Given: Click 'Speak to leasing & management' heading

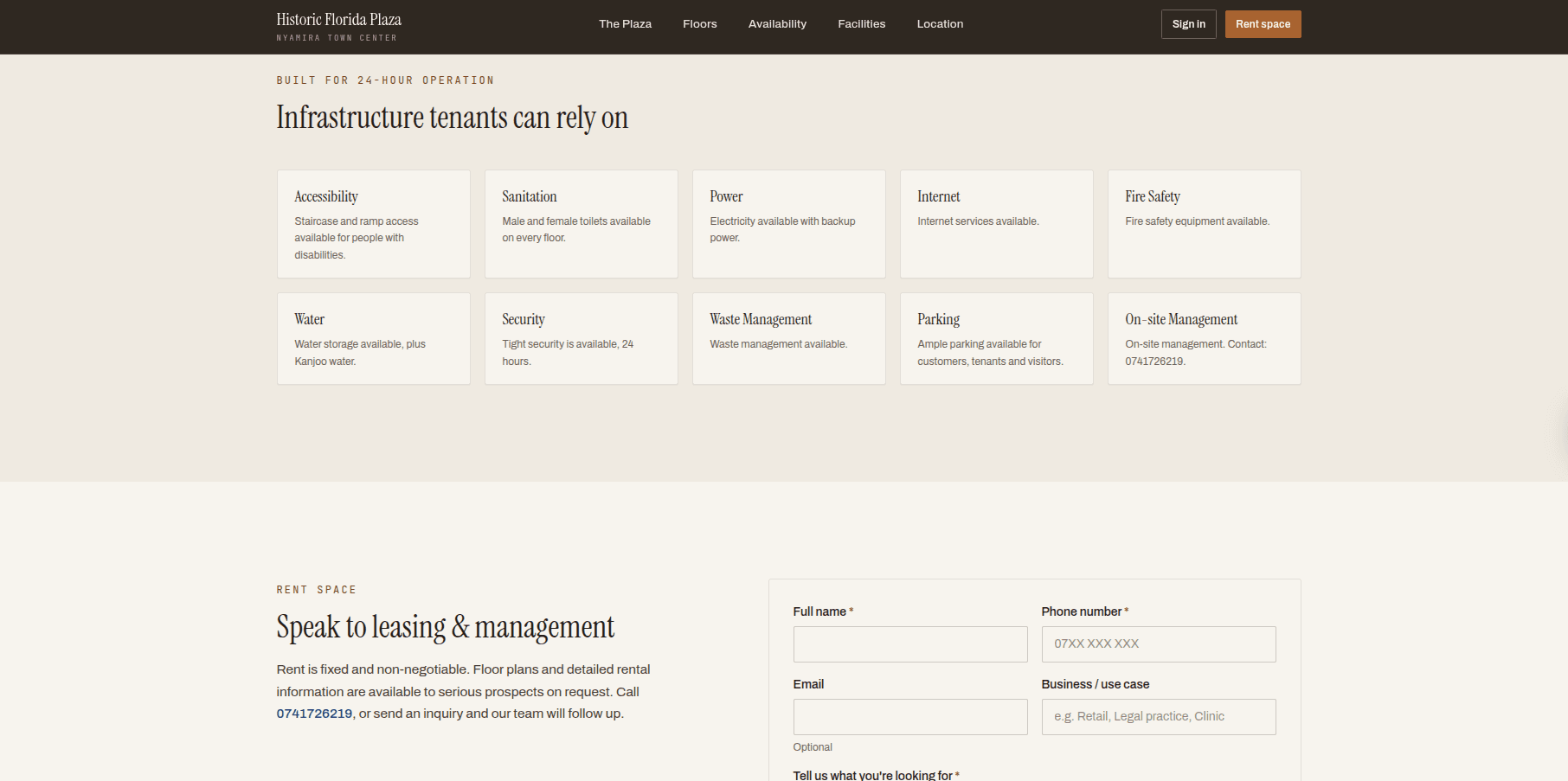Looking at the screenshot, I should coord(445,627).
